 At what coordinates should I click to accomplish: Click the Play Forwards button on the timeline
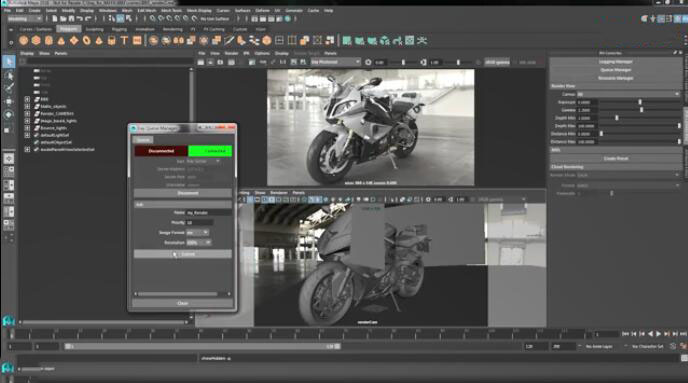point(658,334)
